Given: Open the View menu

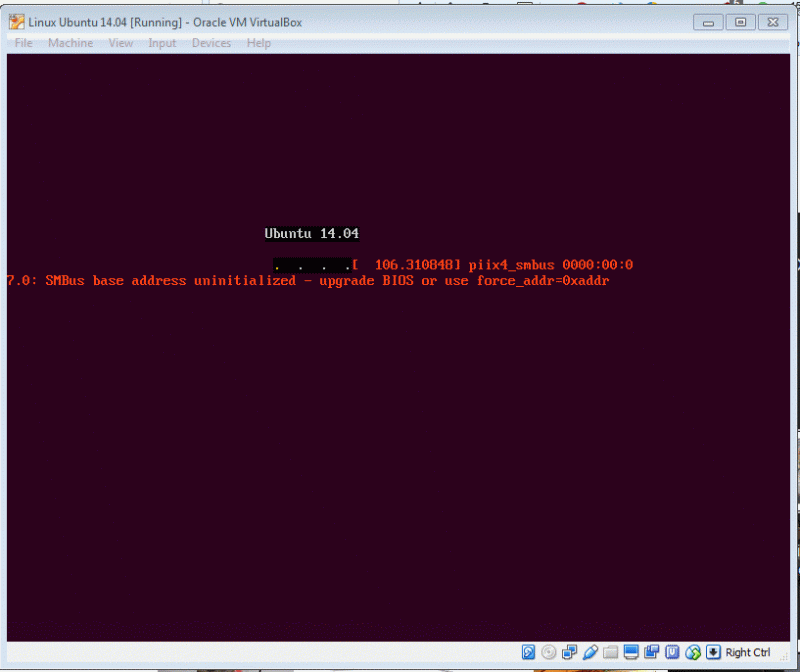Looking at the screenshot, I should click(120, 43).
